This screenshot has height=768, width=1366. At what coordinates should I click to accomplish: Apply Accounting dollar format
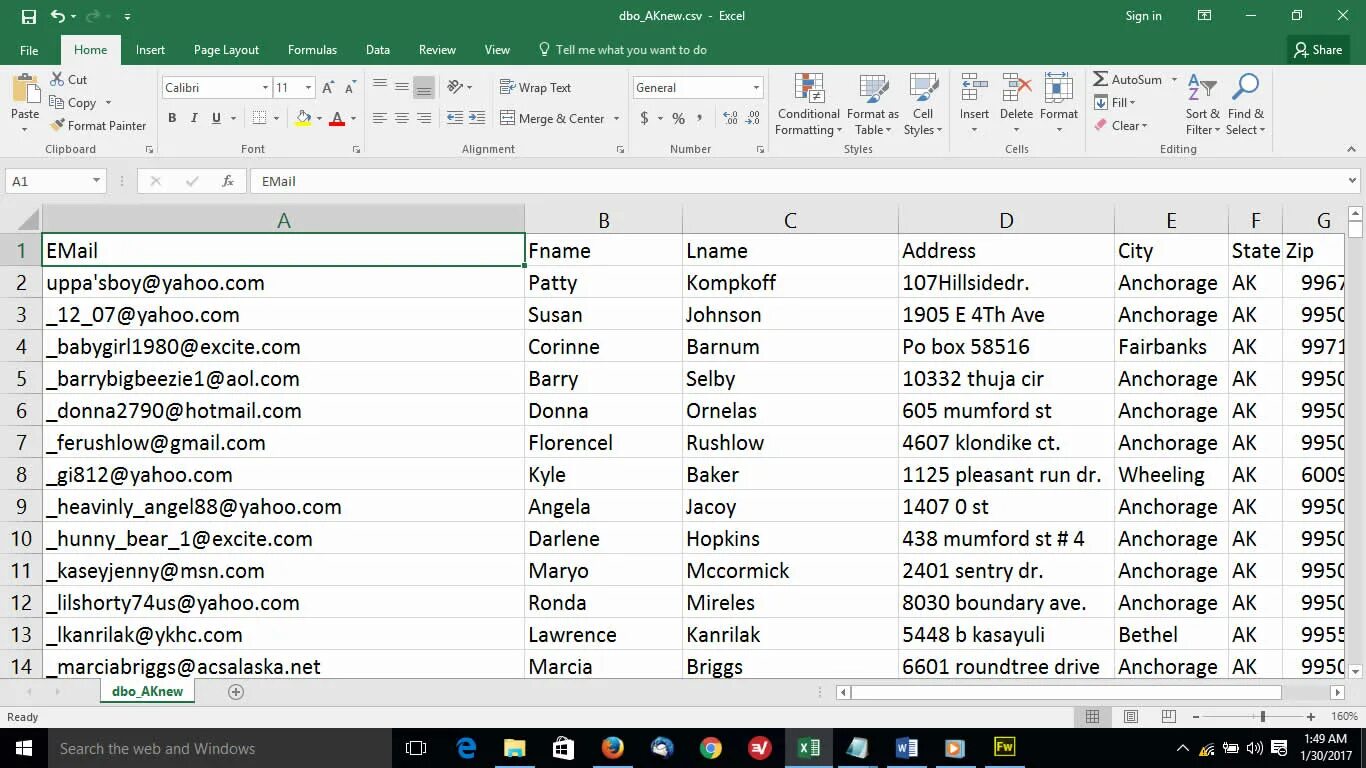(x=645, y=118)
